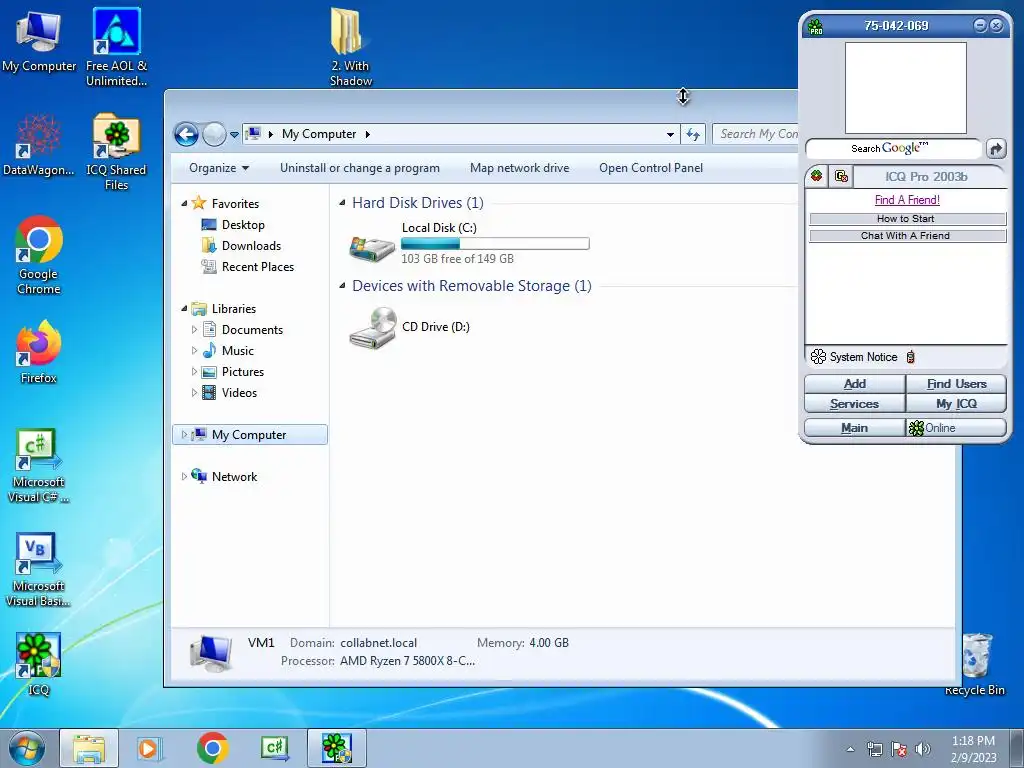This screenshot has width=1024, height=768.
Task: Open the Recycle Bin
Action: tap(975, 664)
